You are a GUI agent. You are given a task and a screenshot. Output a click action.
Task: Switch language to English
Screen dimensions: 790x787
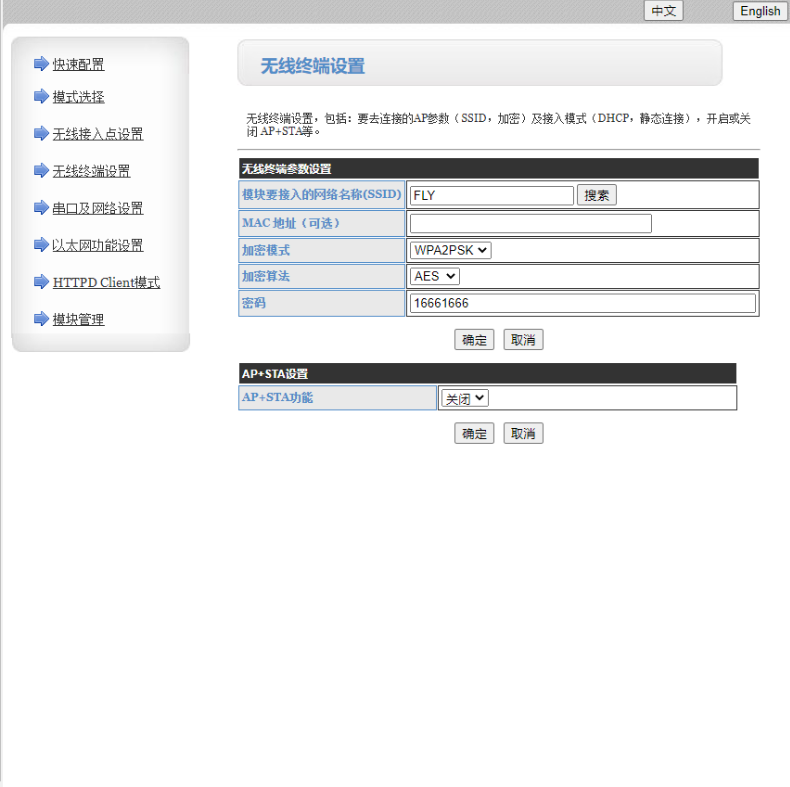point(760,11)
